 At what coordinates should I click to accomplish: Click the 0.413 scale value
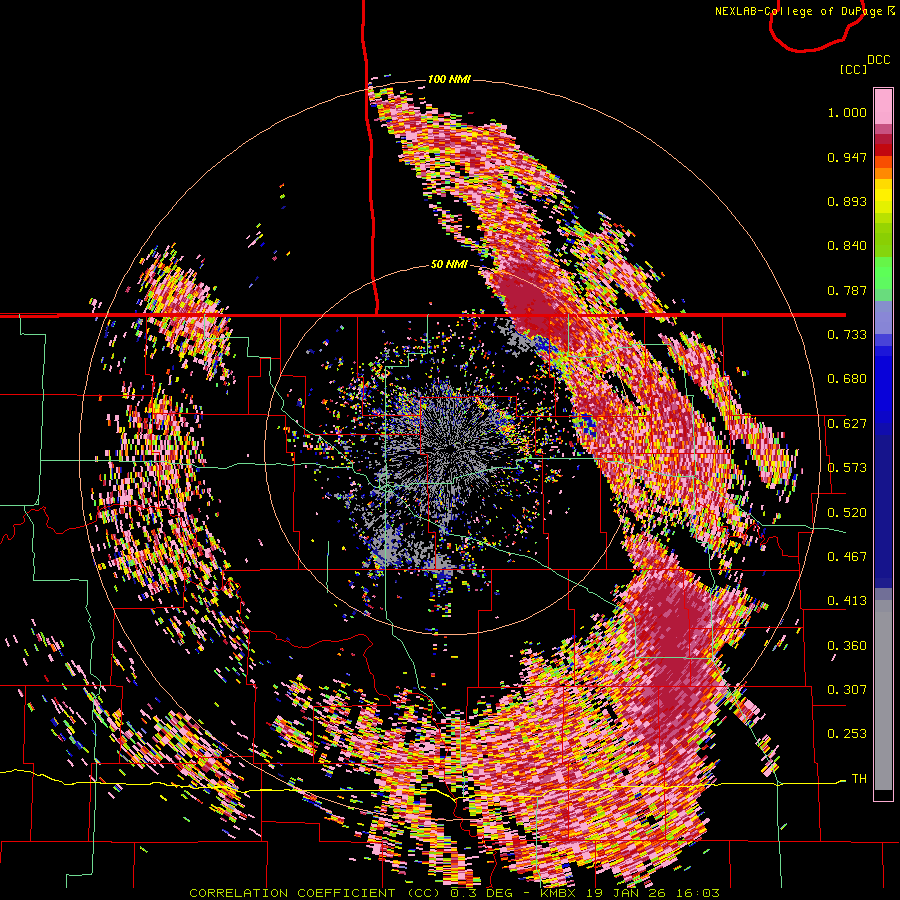847,601
